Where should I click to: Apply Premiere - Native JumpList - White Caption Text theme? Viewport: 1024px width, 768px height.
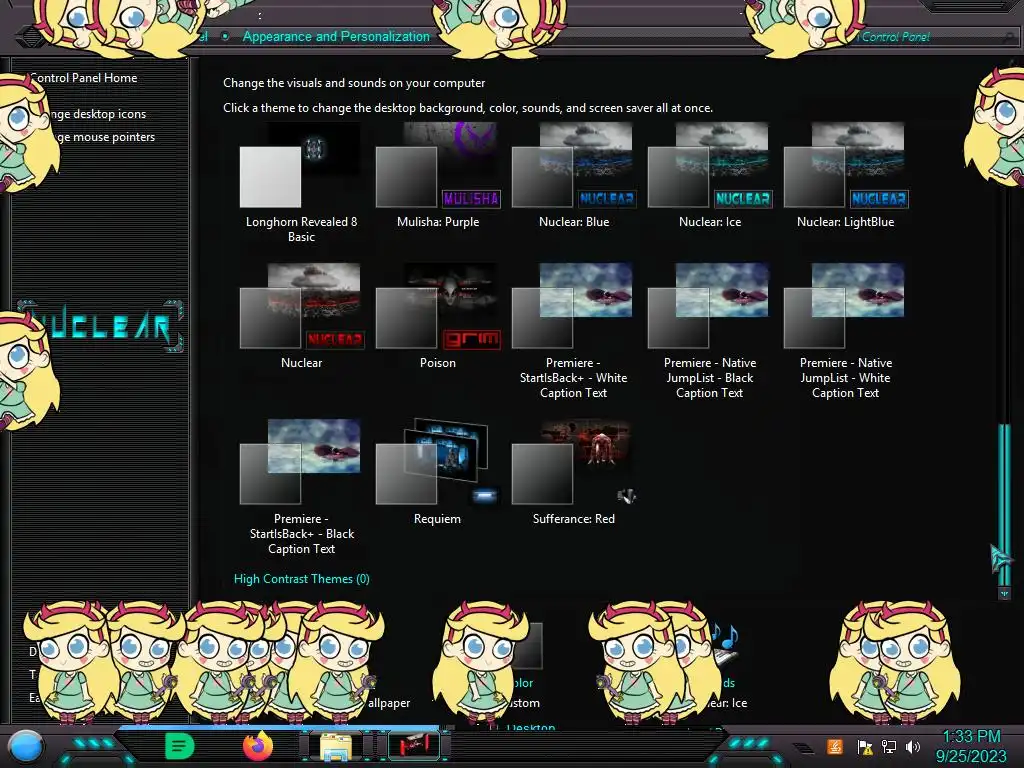point(846,331)
